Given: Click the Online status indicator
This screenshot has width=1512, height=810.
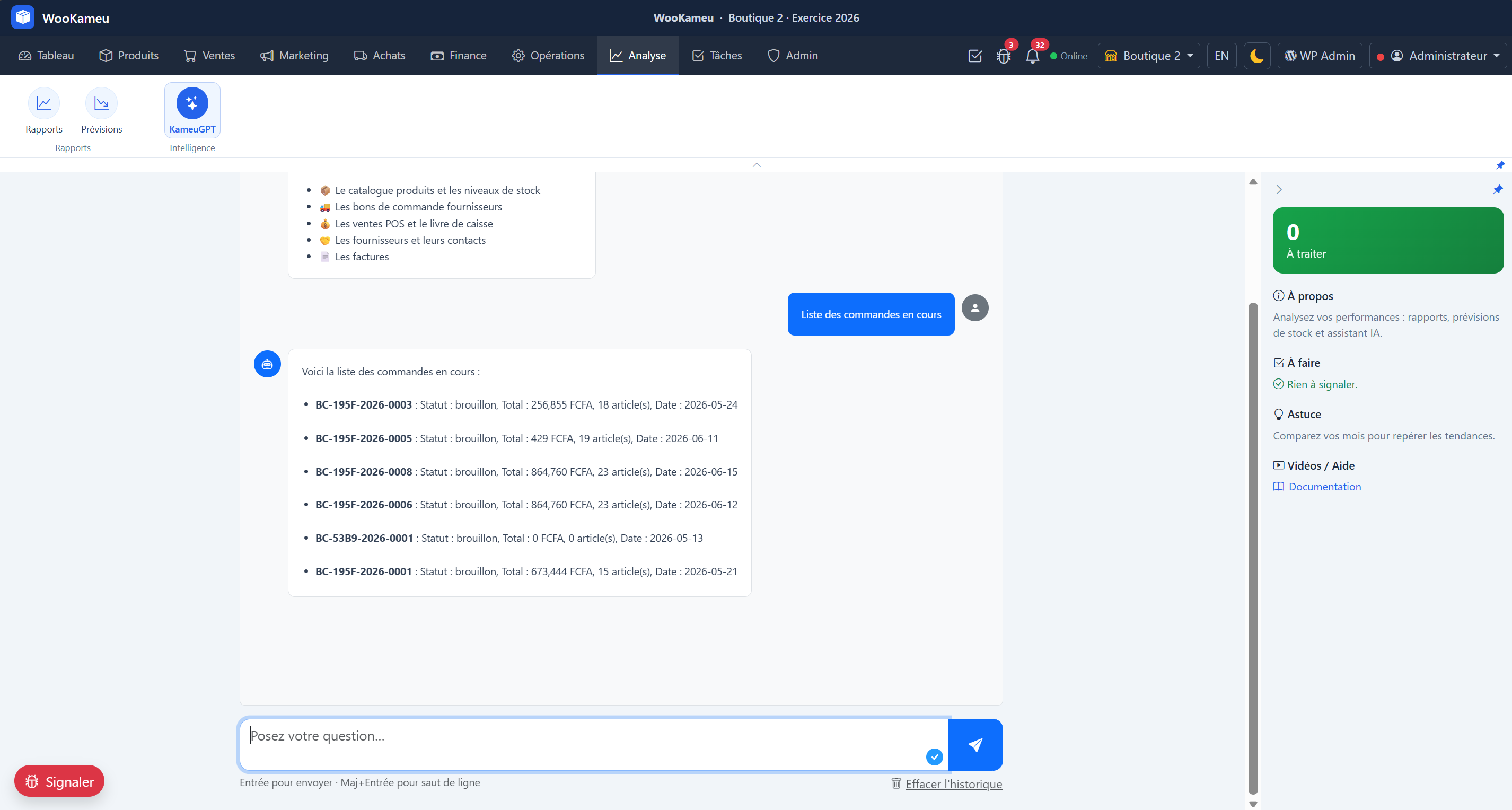Looking at the screenshot, I should point(1069,56).
